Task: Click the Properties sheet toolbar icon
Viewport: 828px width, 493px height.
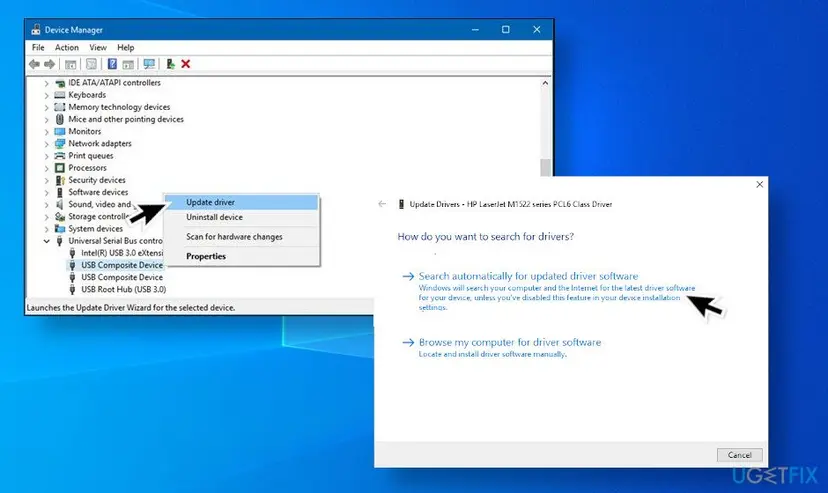Action: 91,64
